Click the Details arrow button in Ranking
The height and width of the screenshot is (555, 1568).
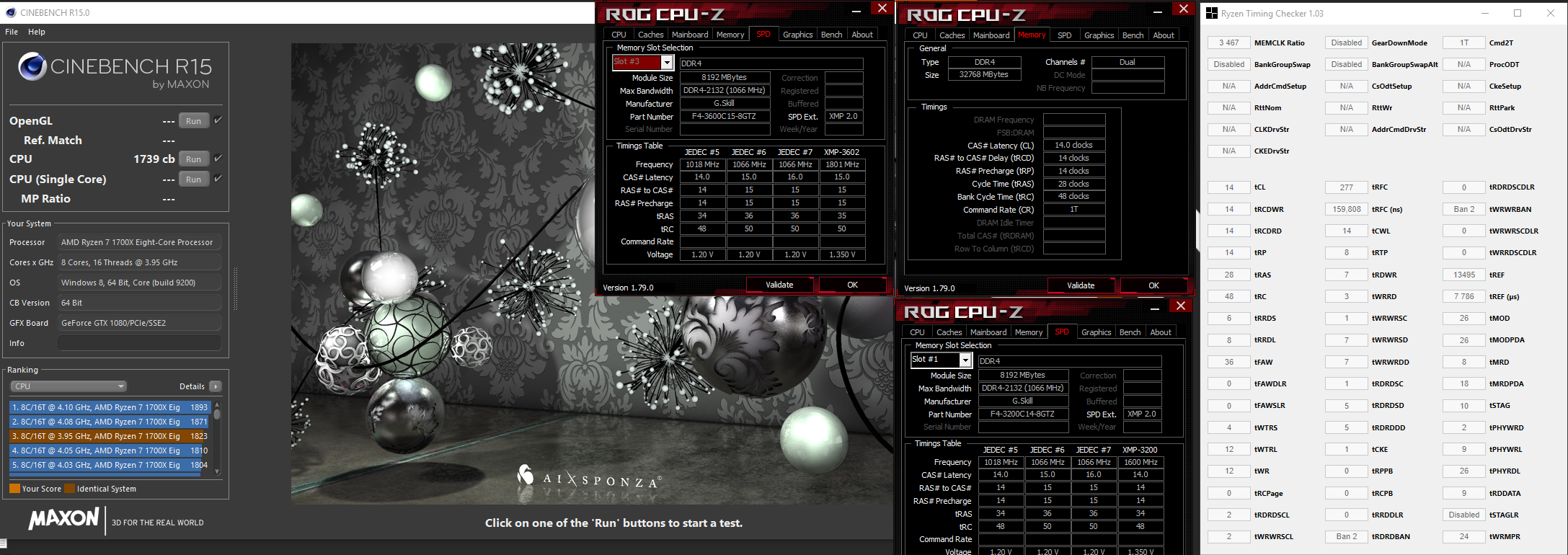[215, 386]
